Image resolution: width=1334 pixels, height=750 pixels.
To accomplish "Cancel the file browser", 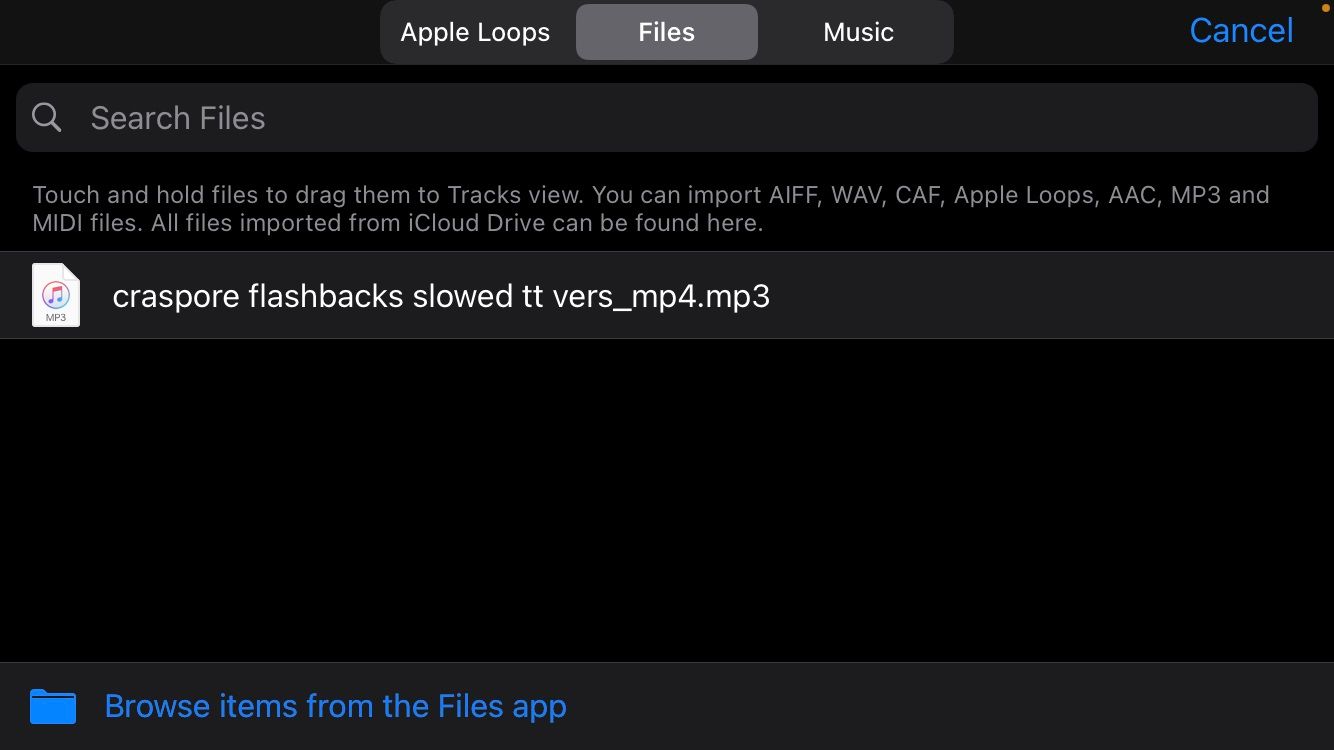I will coord(1241,30).
